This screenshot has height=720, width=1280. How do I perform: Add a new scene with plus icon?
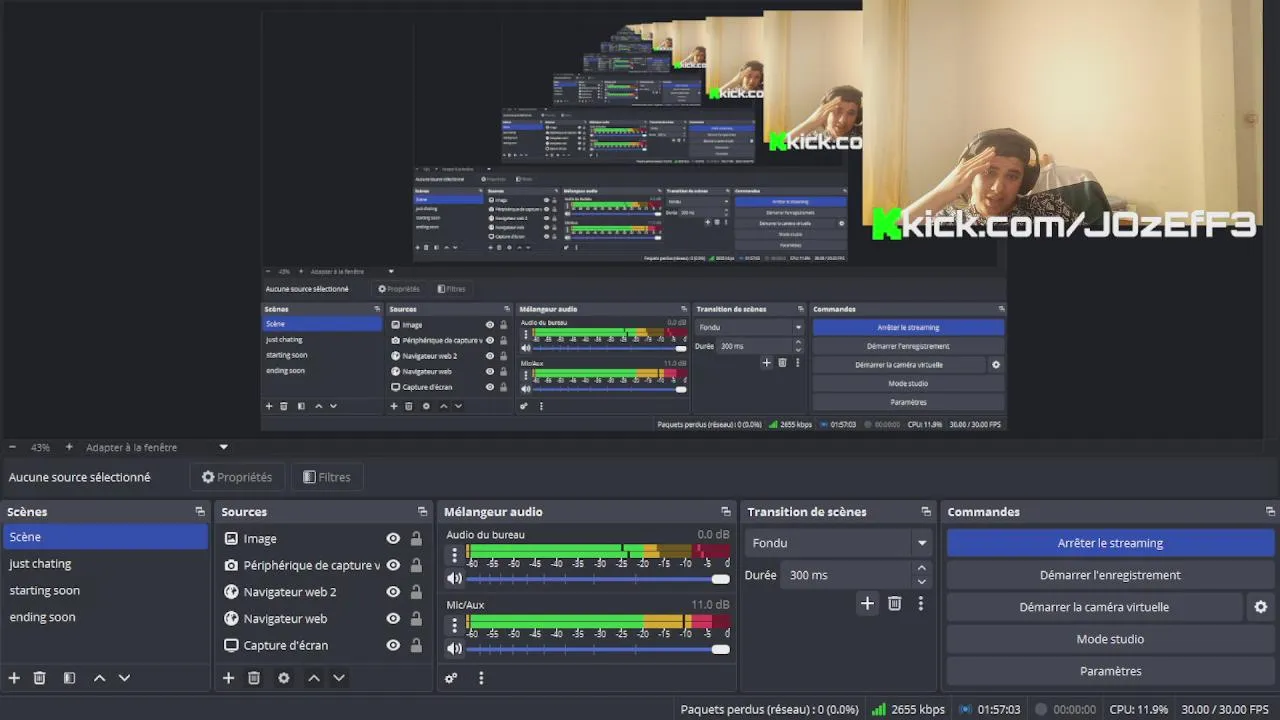pos(14,678)
